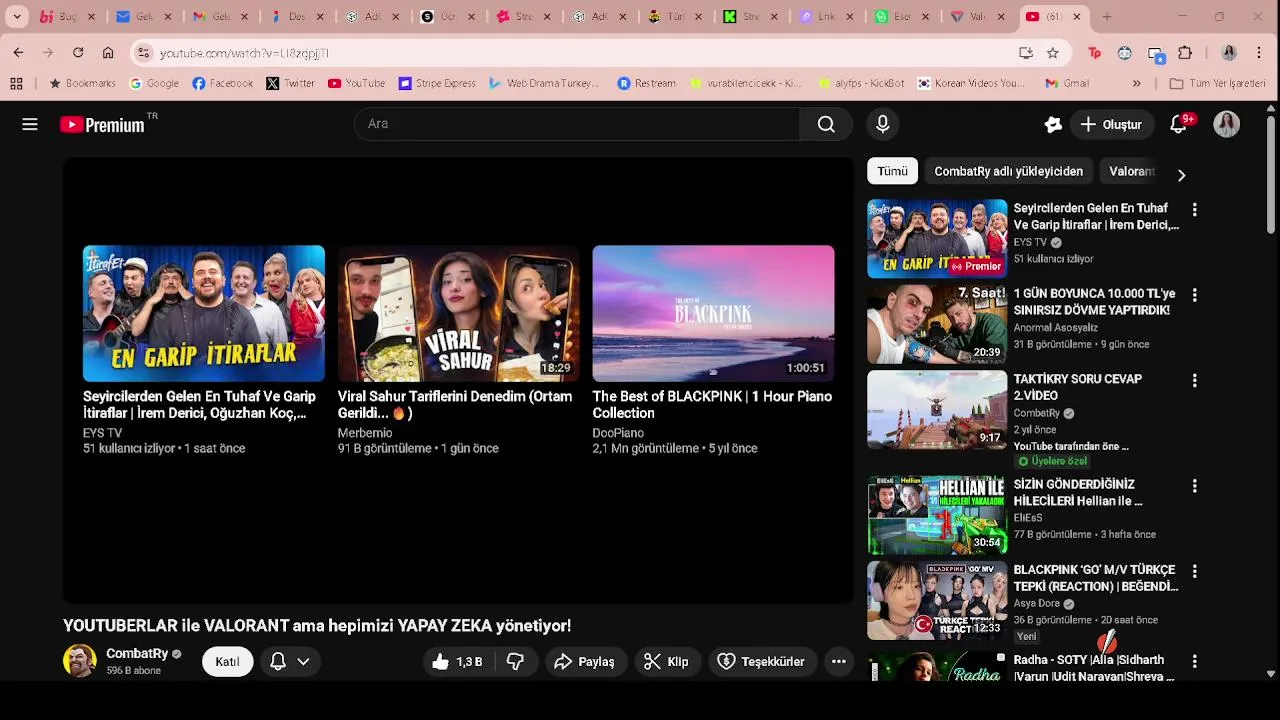
Task: Open BLACKPINK GO reaction sidebar thumbnail
Action: pos(937,600)
